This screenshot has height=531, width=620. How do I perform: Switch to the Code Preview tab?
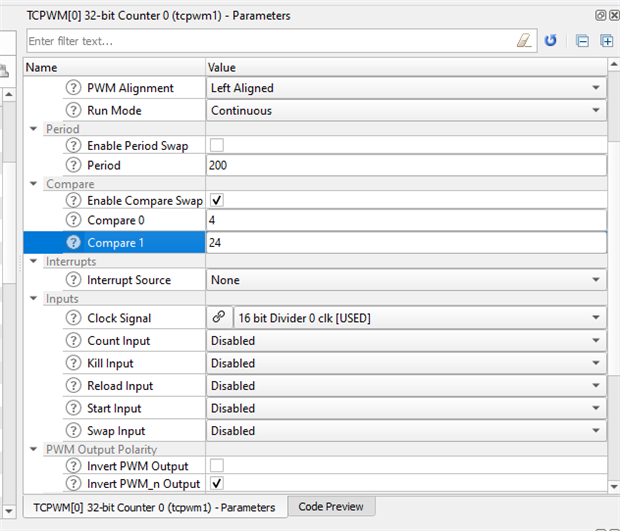[333, 507]
